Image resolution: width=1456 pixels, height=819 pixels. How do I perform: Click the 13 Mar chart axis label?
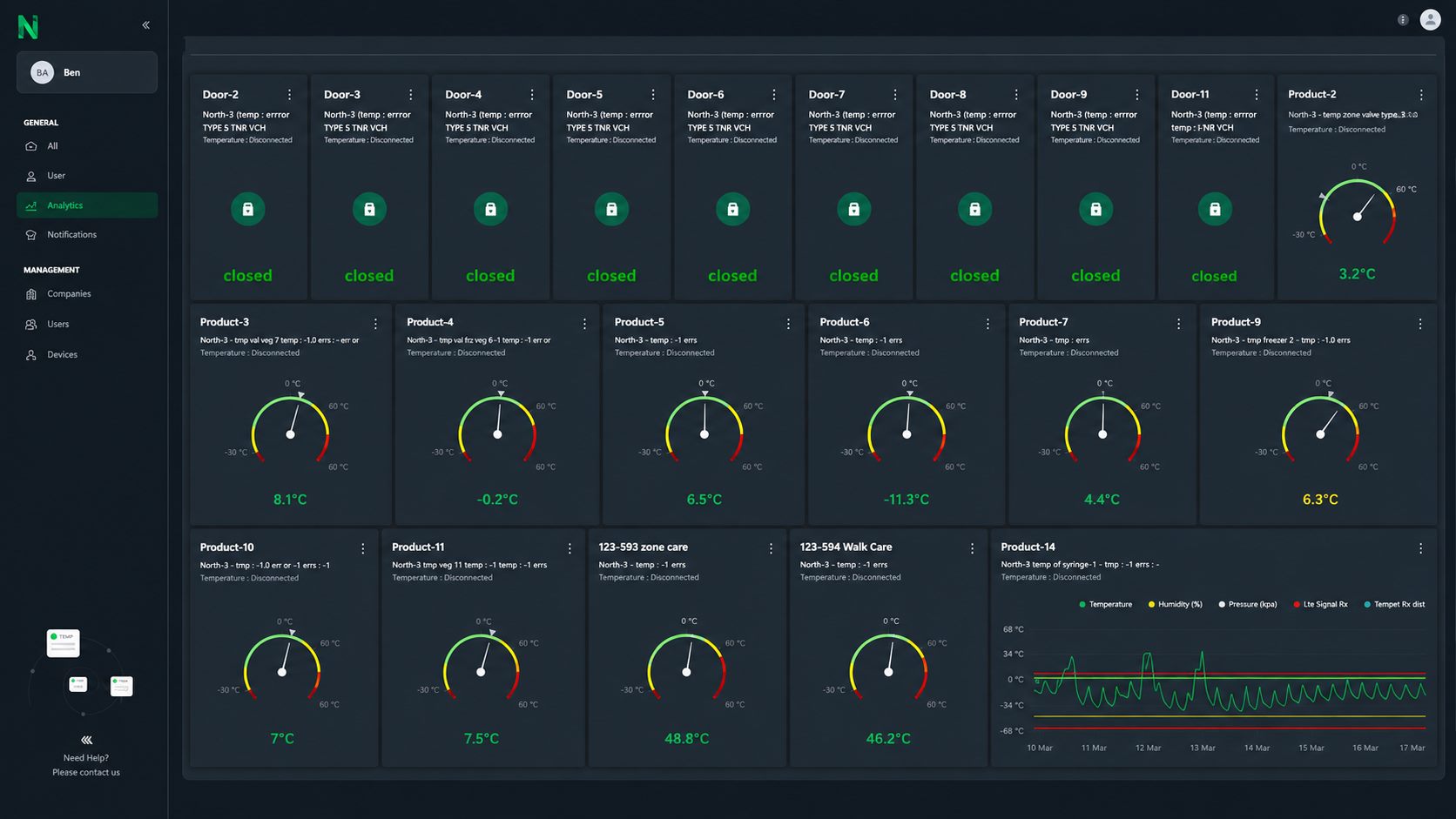pyautogui.click(x=1203, y=749)
